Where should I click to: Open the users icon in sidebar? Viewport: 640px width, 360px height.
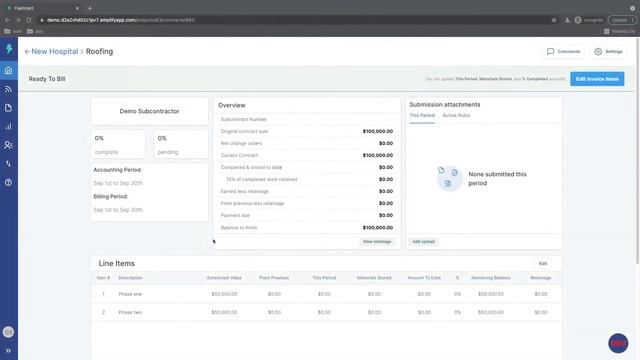(9, 145)
